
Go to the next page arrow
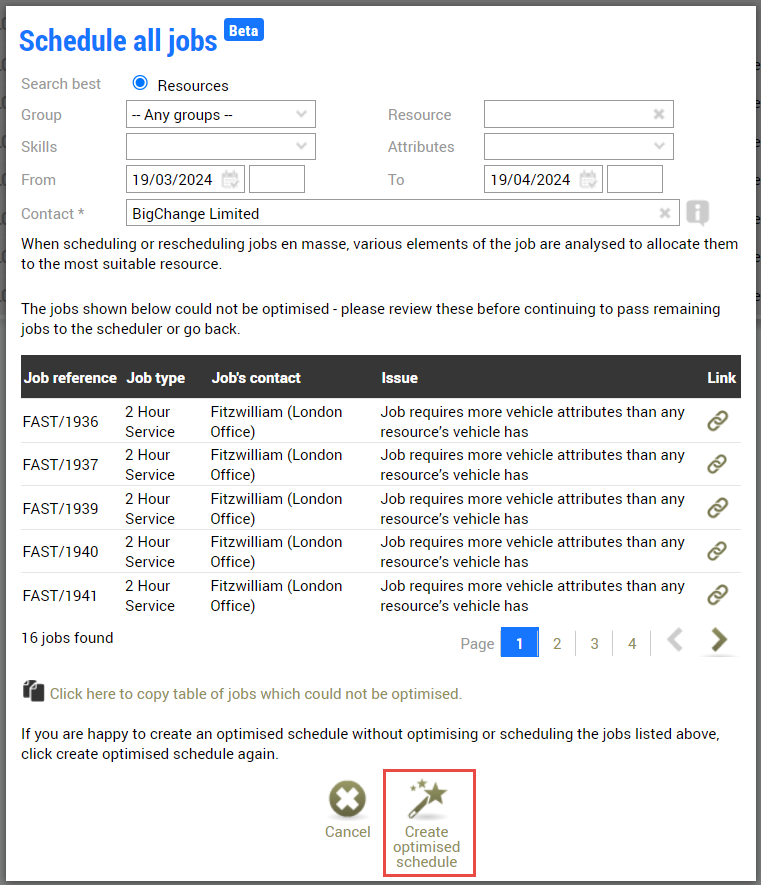[718, 641]
